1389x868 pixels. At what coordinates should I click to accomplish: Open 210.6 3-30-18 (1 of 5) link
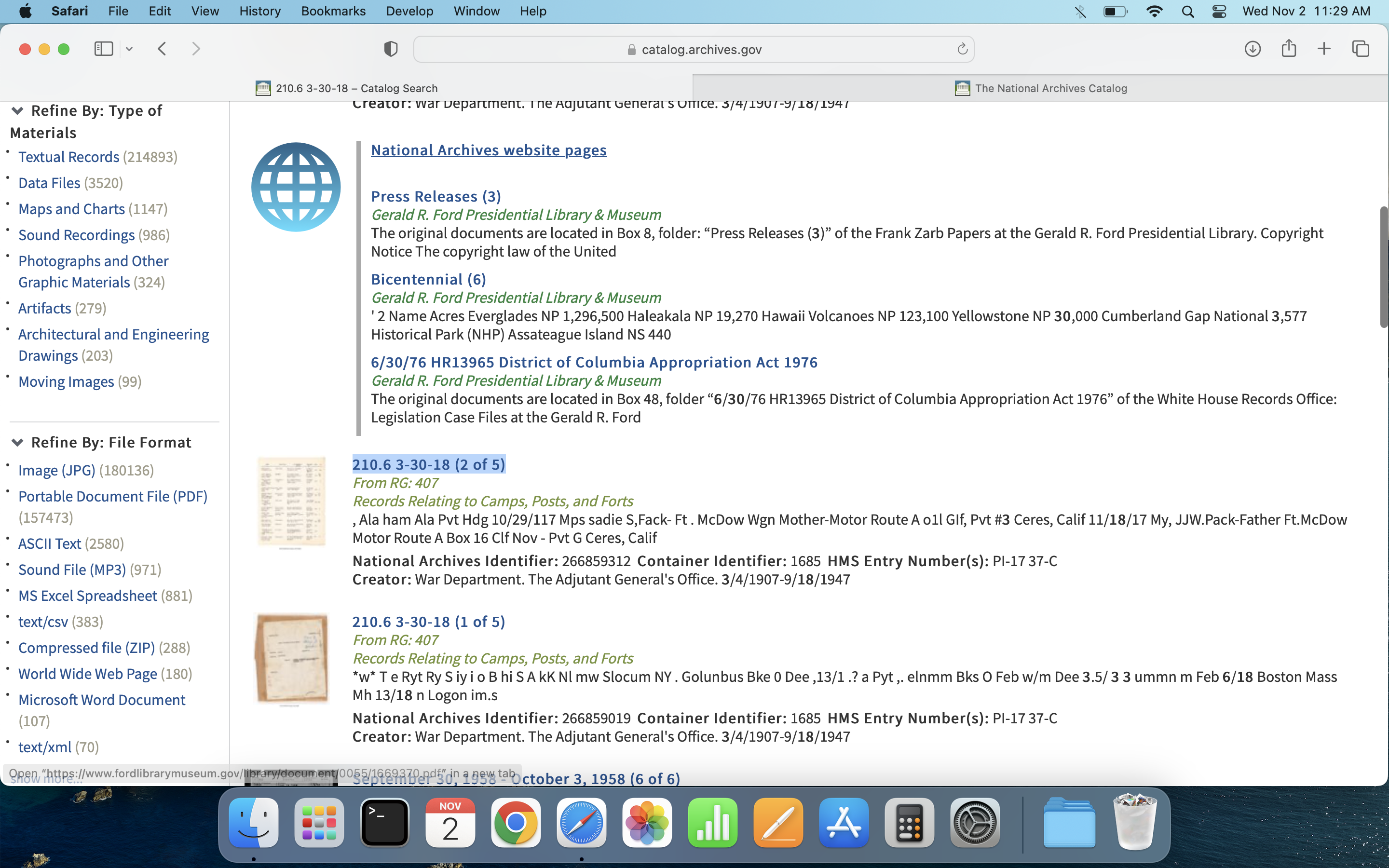pyautogui.click(x=428, y=621)
